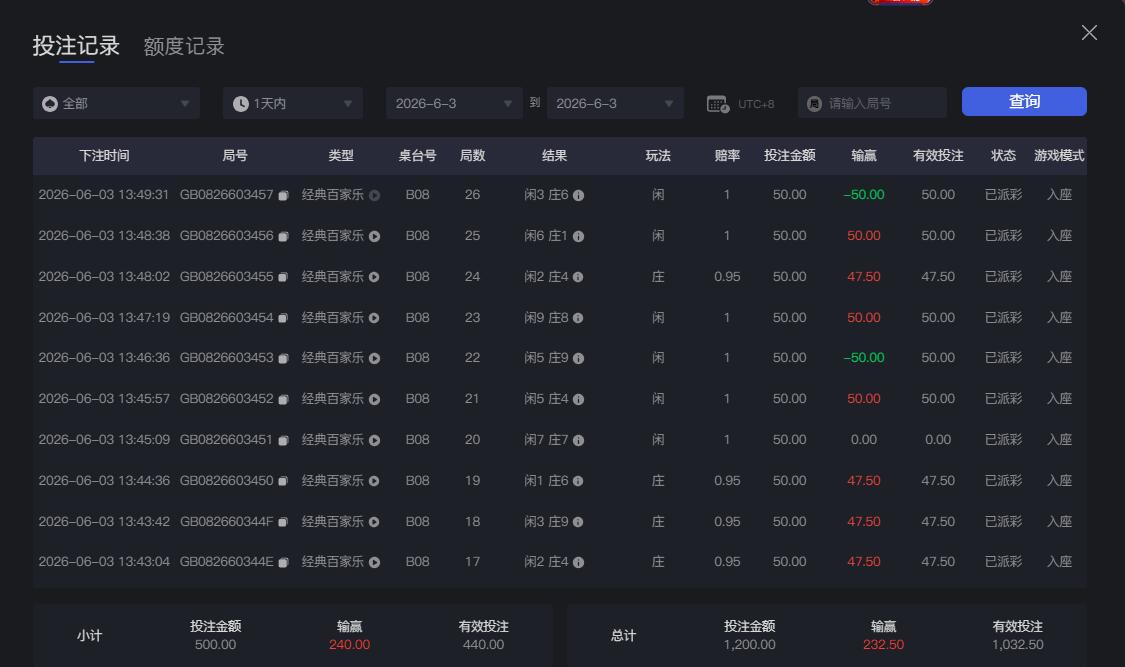Click the 输赢 column header
Screen dimensions: 1125x667
click(x=864, y=156)
